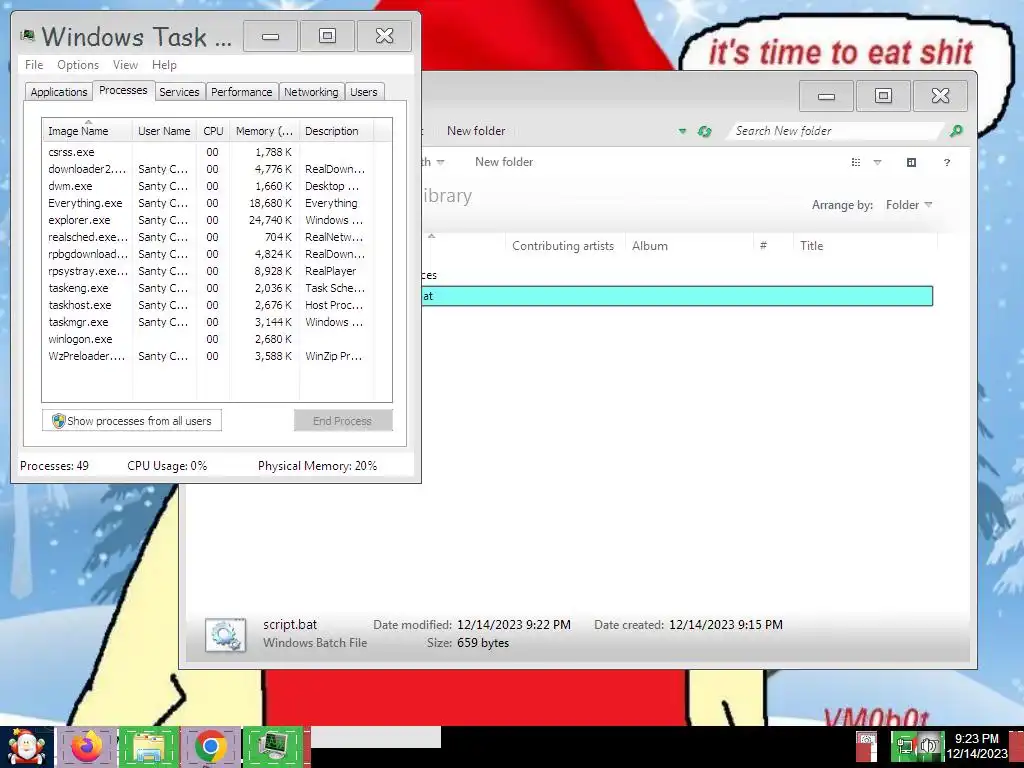Launch Firefox from the taskbar
The height and width of the screenshot is (768, 1024).
[x=86, y=747]
